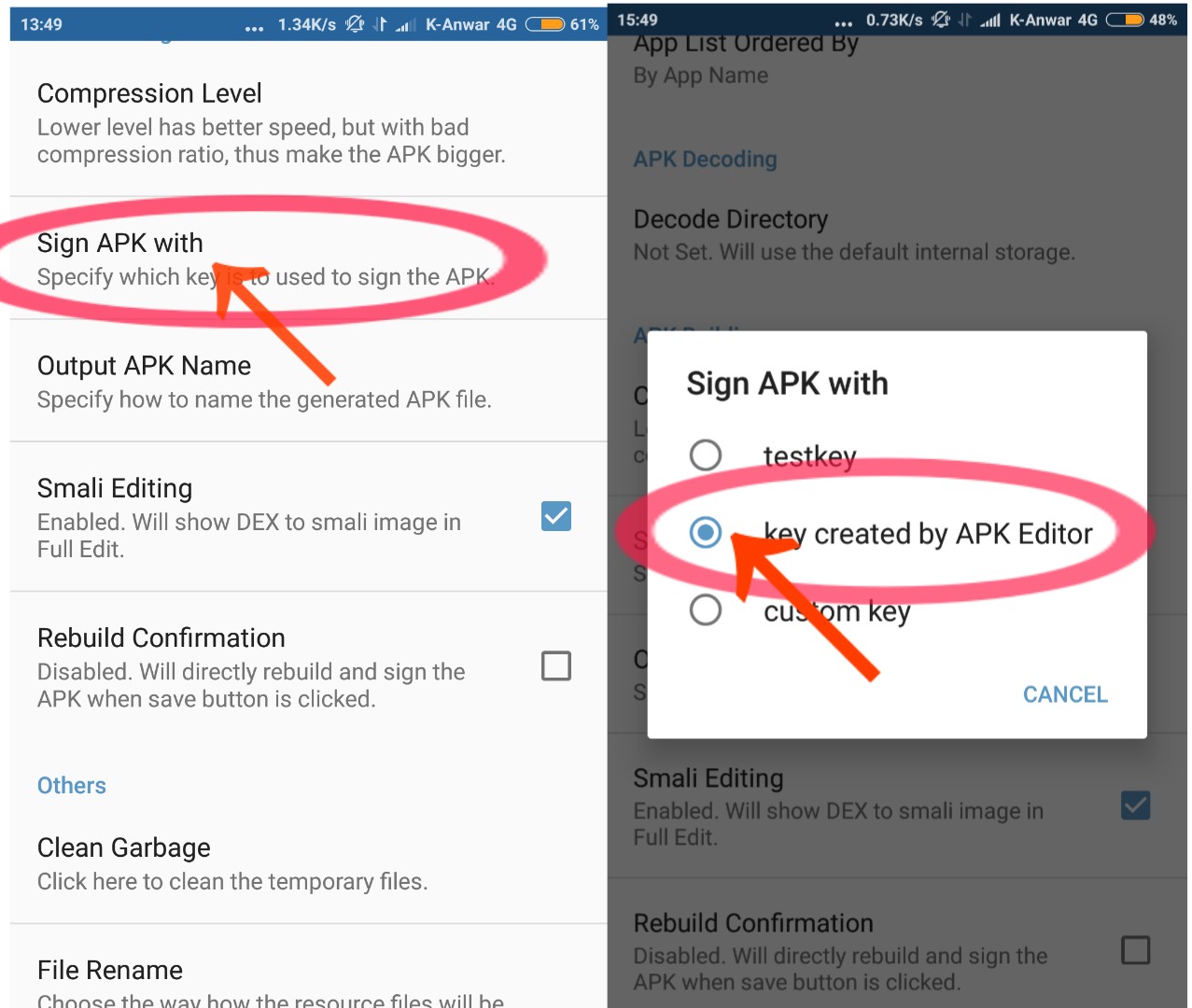Open the Compression Level setting

308,123
